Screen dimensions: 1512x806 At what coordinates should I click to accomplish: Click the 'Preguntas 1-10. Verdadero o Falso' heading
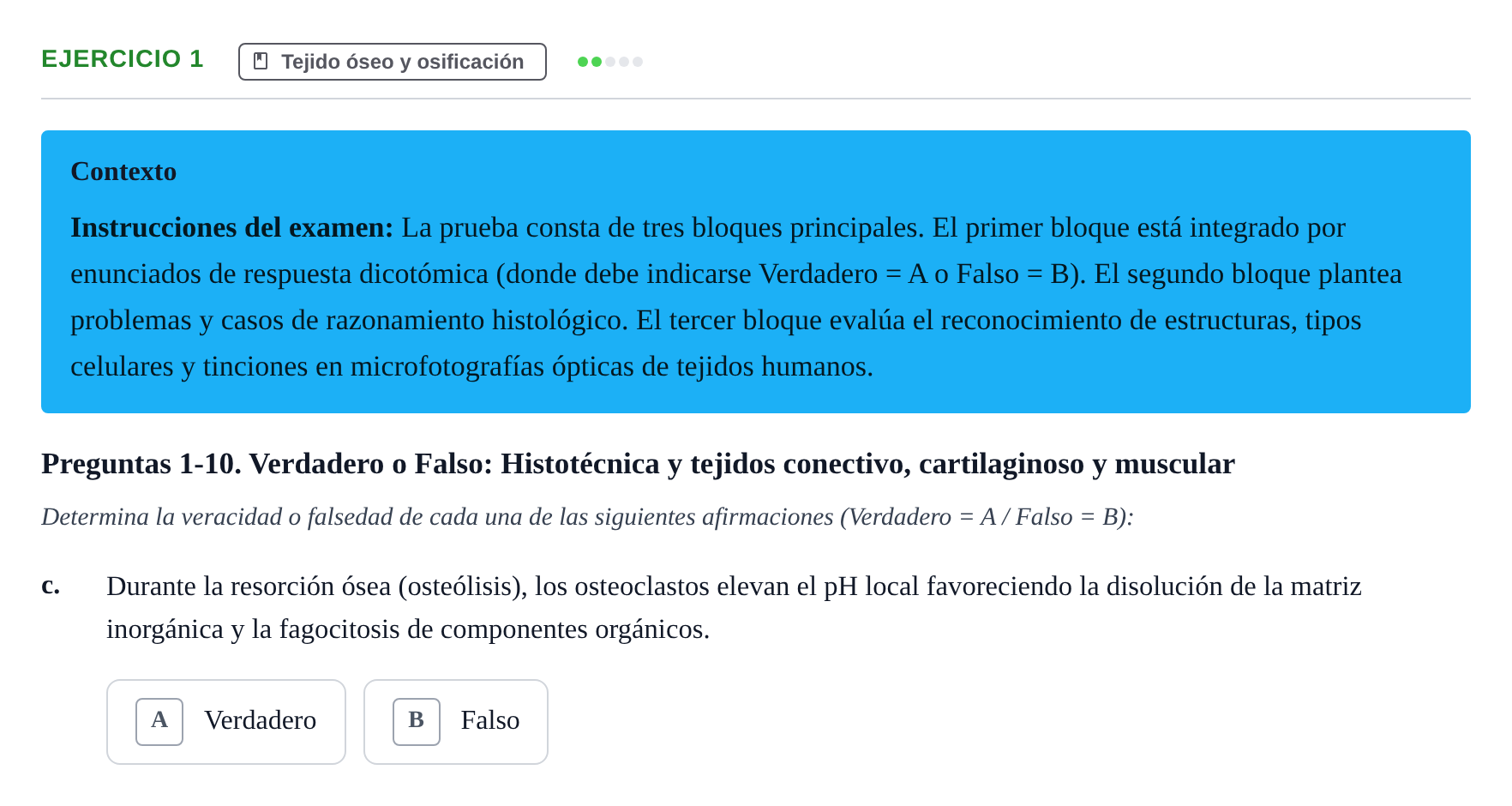(638, 464)
